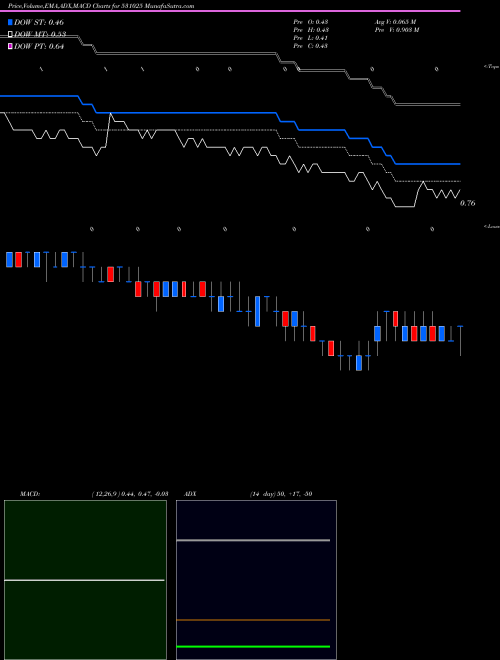
Task: Click the 'Pre C: 0.43' close value
Action: (x=311, y=46)
